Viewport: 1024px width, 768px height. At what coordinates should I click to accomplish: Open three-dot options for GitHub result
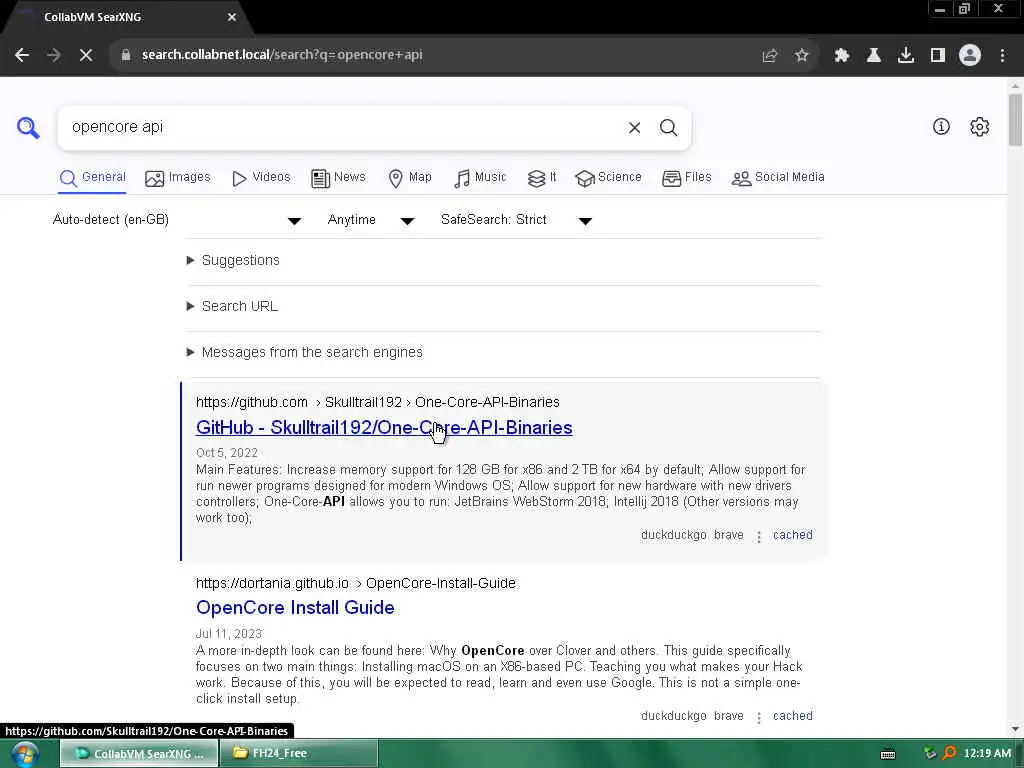click(x=759, y=537)
